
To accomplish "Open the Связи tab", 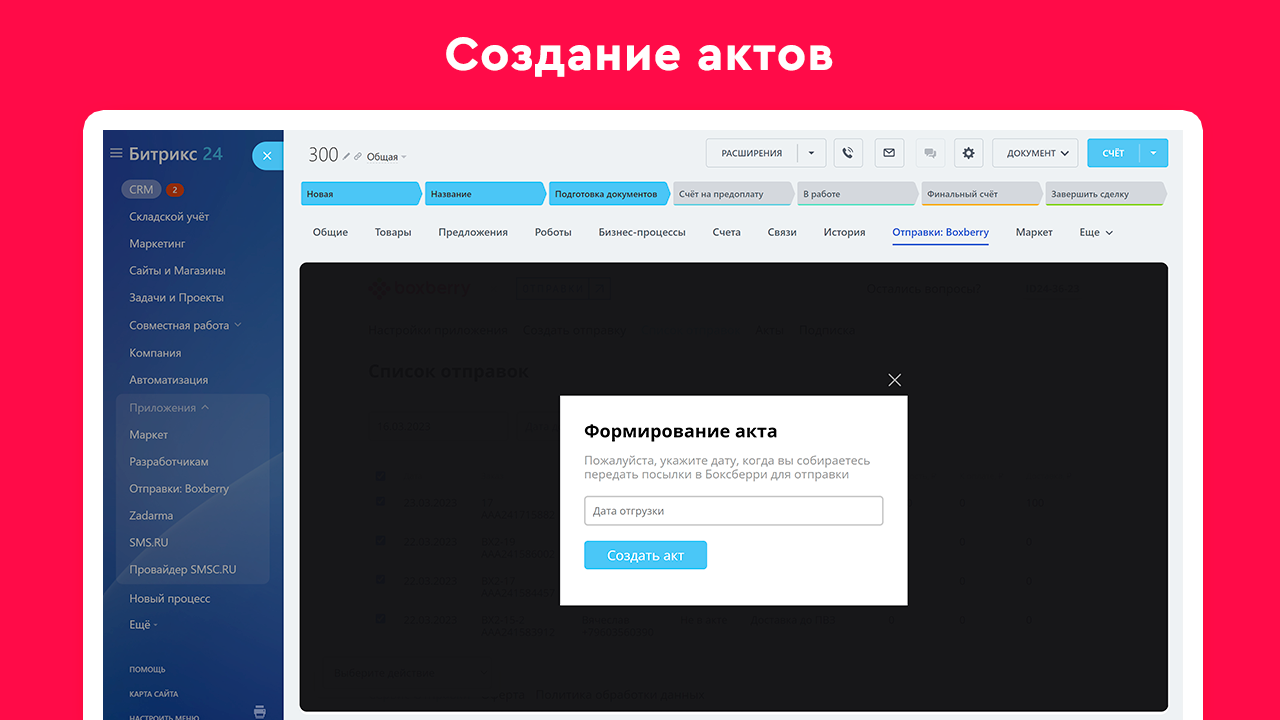I will coord(782,232).
